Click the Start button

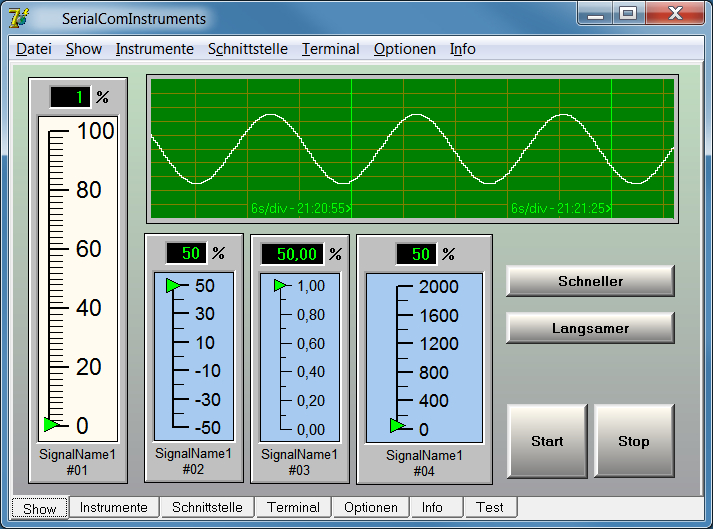coord(547,441)
